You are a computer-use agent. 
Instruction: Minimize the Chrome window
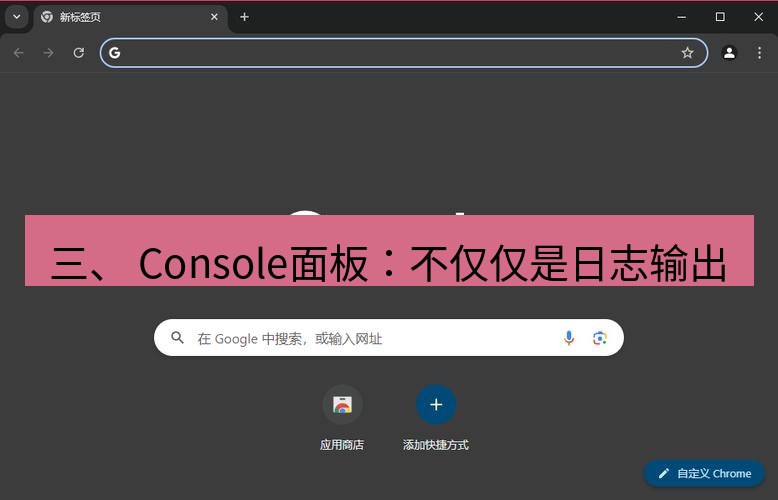pyautogui.click(x=682, y=17)
